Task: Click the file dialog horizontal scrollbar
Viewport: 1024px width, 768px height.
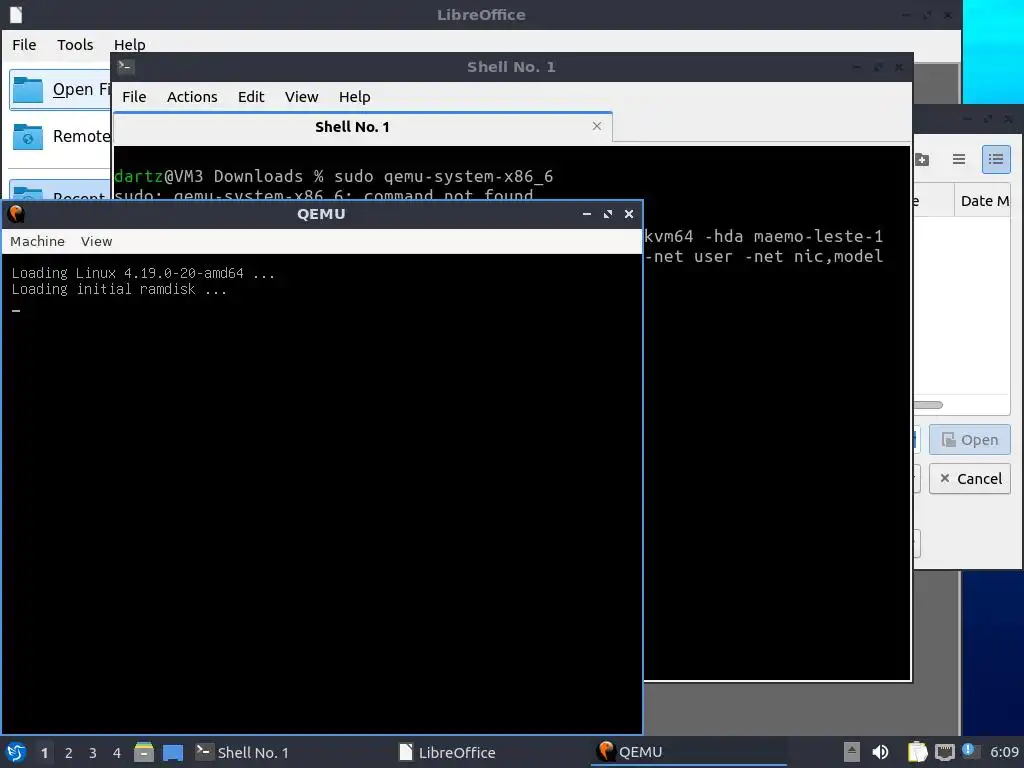Action: [x=928, y=405]
